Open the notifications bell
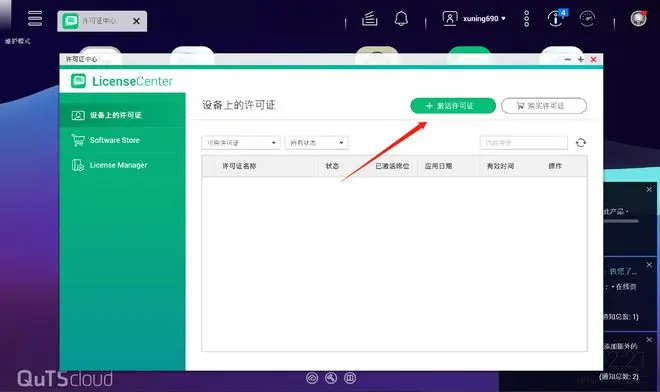The image size is (660, 392). [401, 19]
